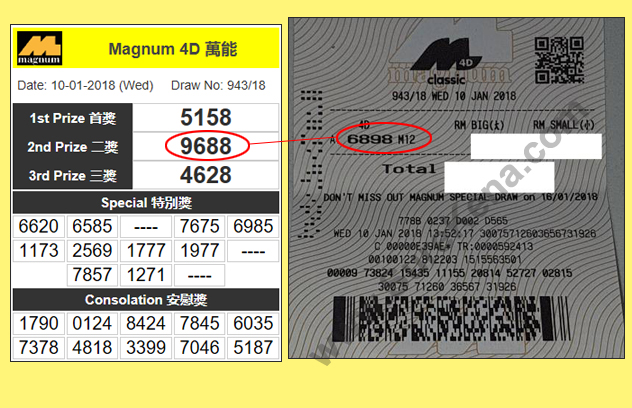Screen dimensions: 632x408
Task: Click ticket code '778B 0237 D002 D565'
Action: tap(453, 221)
